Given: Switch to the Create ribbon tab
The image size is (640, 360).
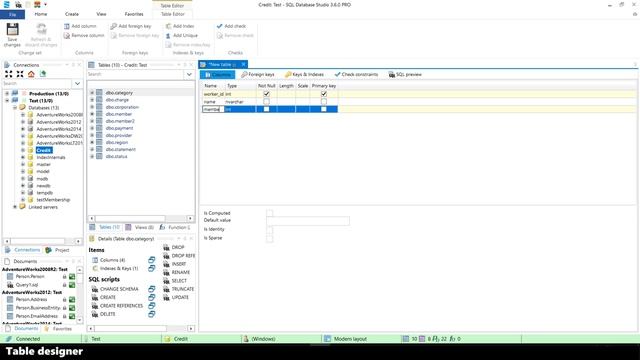Looking at the screenshot, I should (x=72, y=14).
